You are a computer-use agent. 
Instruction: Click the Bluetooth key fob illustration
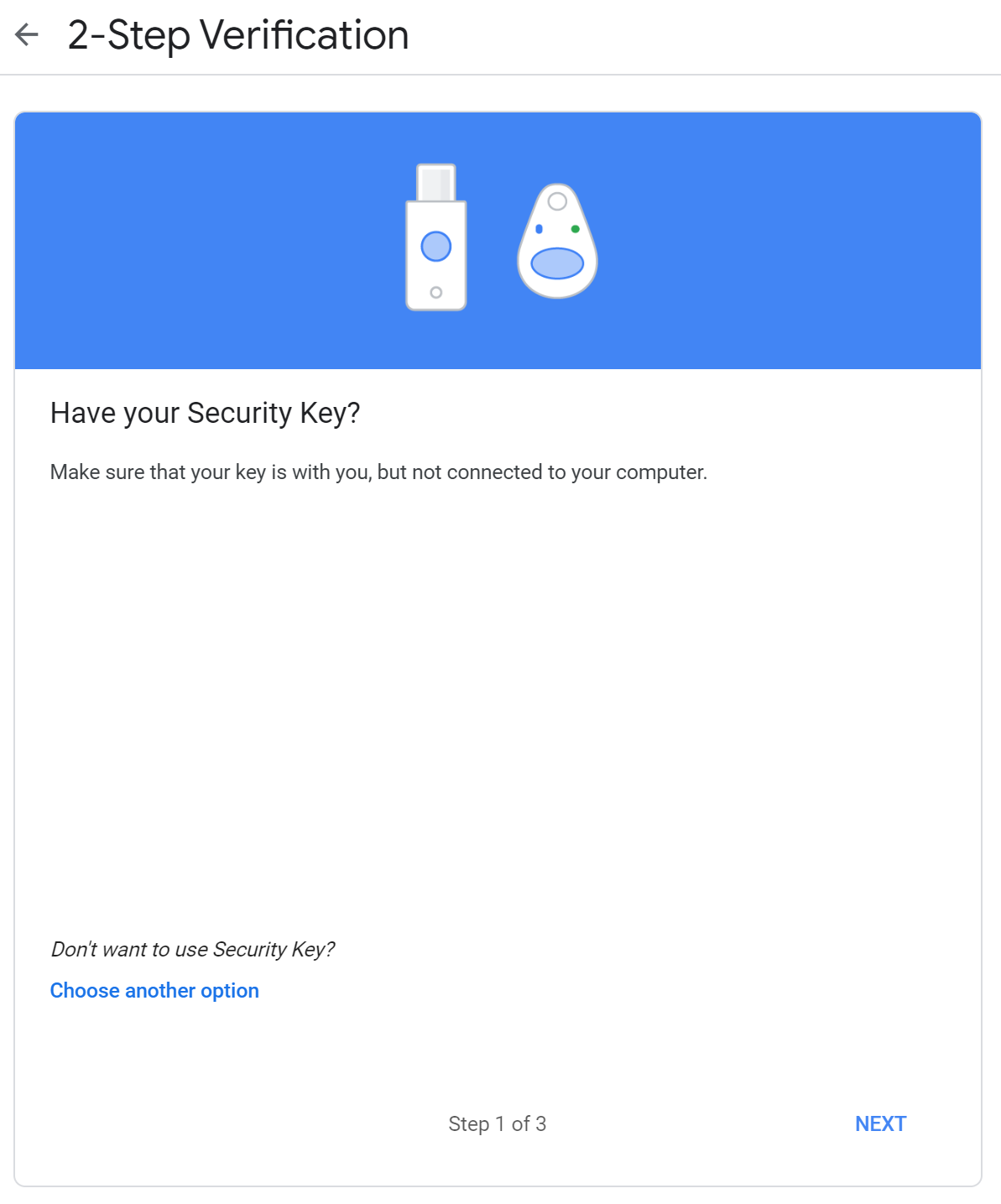click(557, 242)
